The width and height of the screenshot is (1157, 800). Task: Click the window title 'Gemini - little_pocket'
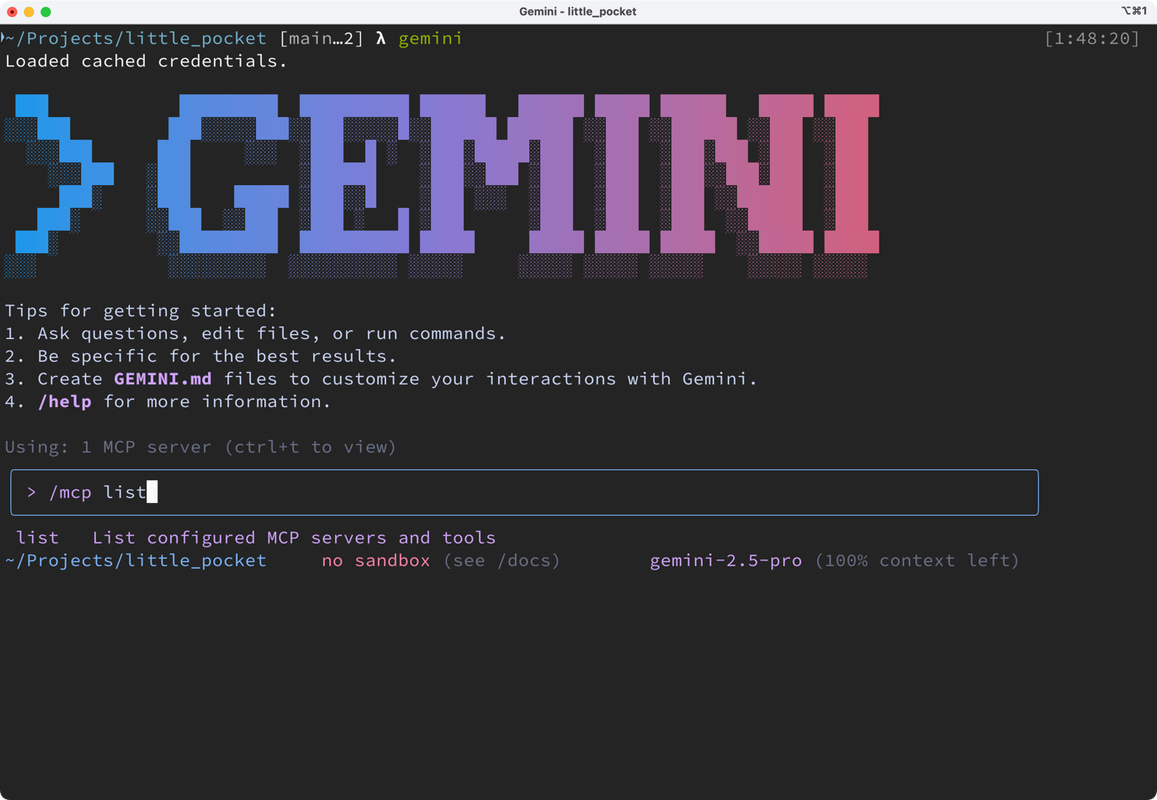pyautogui.click(x=578, y=12)
